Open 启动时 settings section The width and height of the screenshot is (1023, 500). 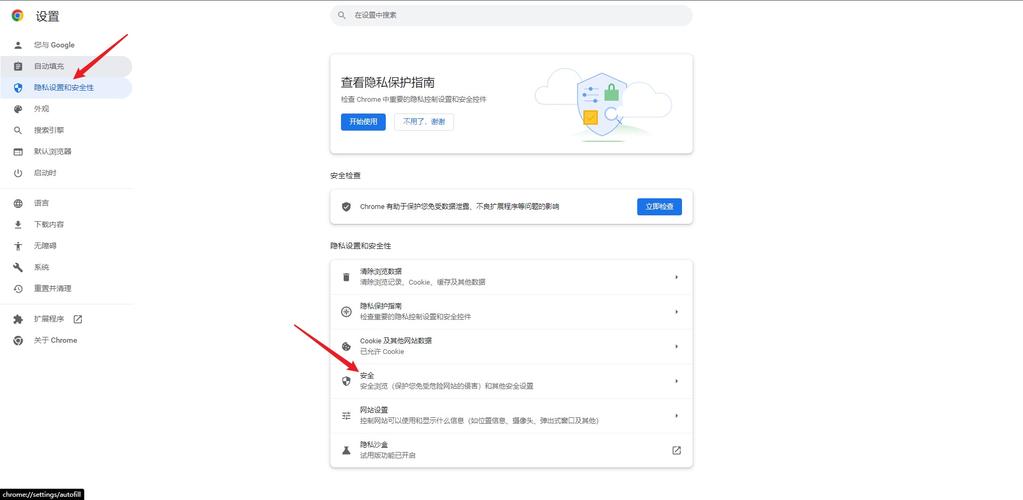66,173
